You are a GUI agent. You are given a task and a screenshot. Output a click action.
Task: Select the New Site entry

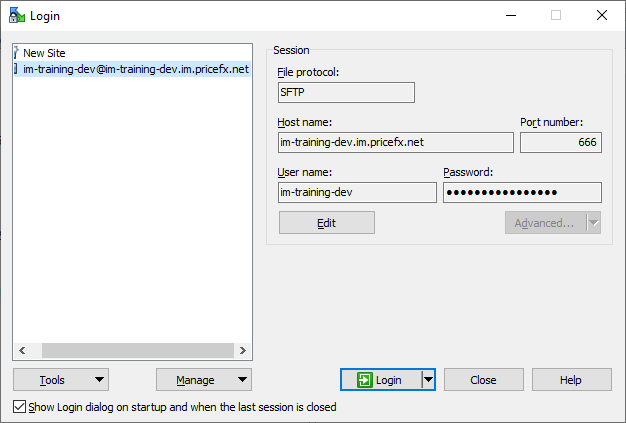[x=44, y=52]
